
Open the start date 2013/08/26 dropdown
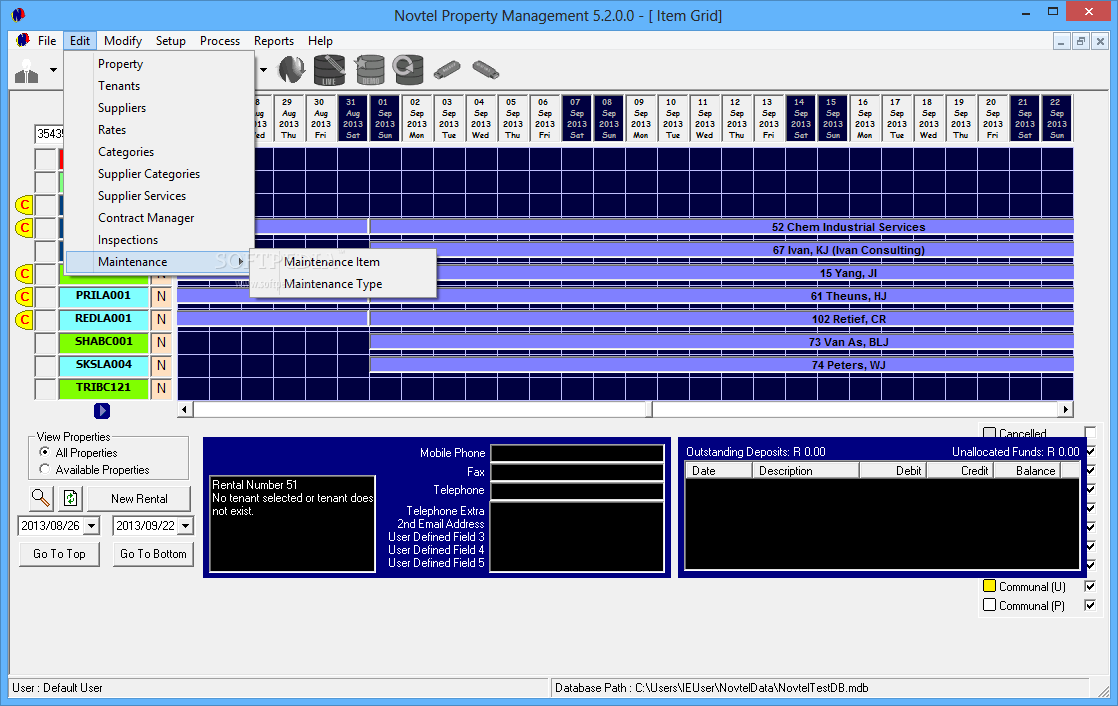91,526
